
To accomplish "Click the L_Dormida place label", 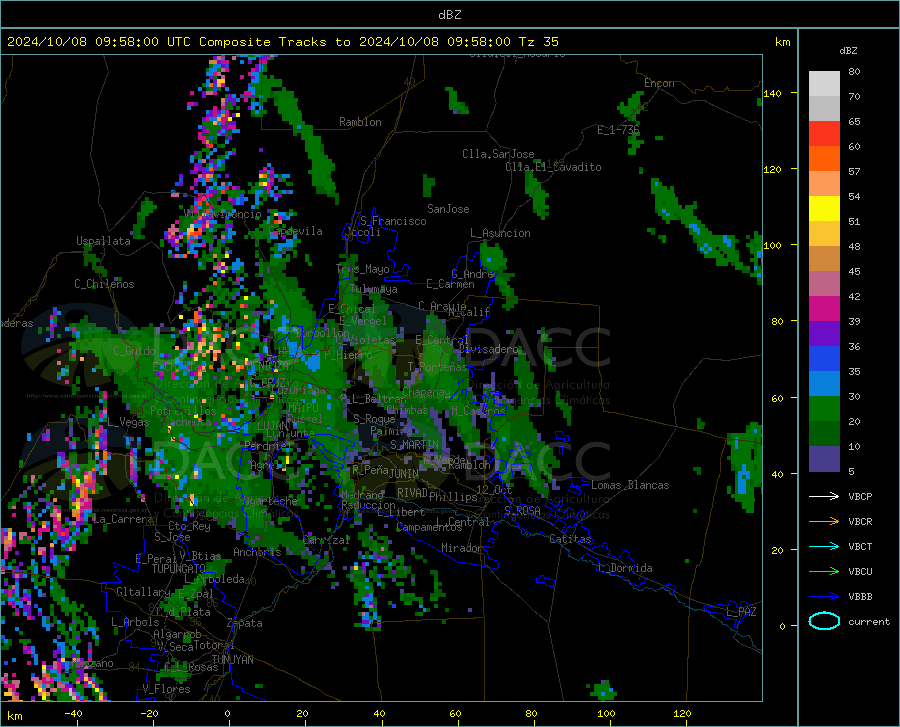I will tap(624, 568).
